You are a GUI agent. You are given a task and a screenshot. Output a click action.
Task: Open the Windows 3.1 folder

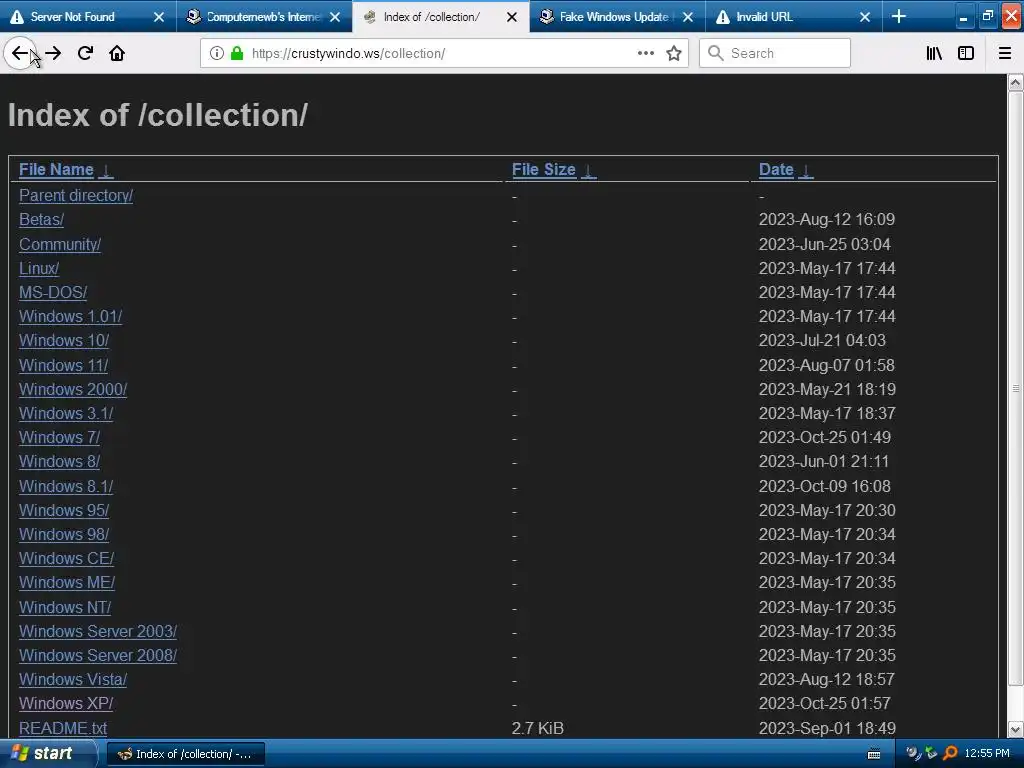pyautogui.click(x=66, y=414)
